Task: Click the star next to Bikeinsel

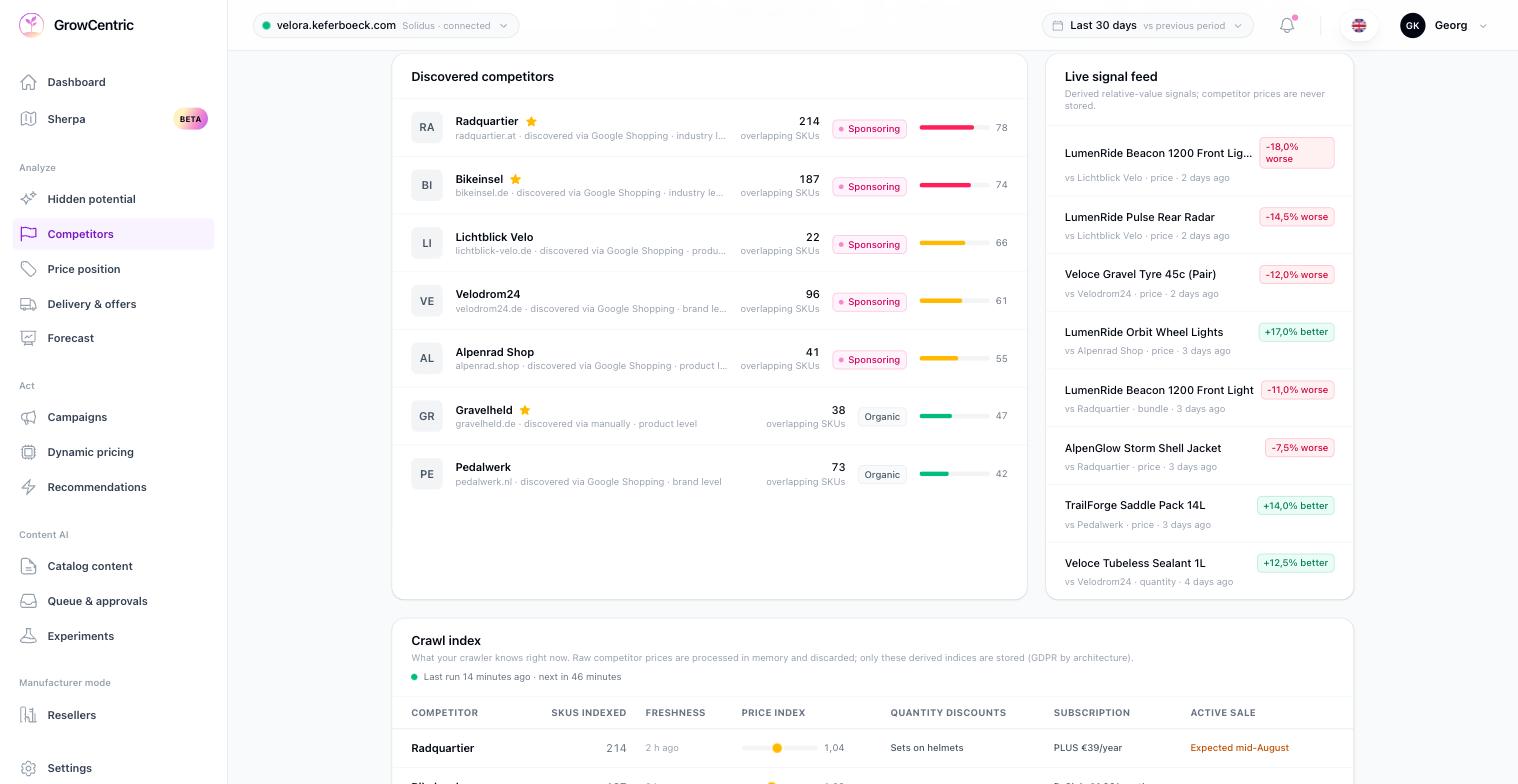Action: point(516,180)
